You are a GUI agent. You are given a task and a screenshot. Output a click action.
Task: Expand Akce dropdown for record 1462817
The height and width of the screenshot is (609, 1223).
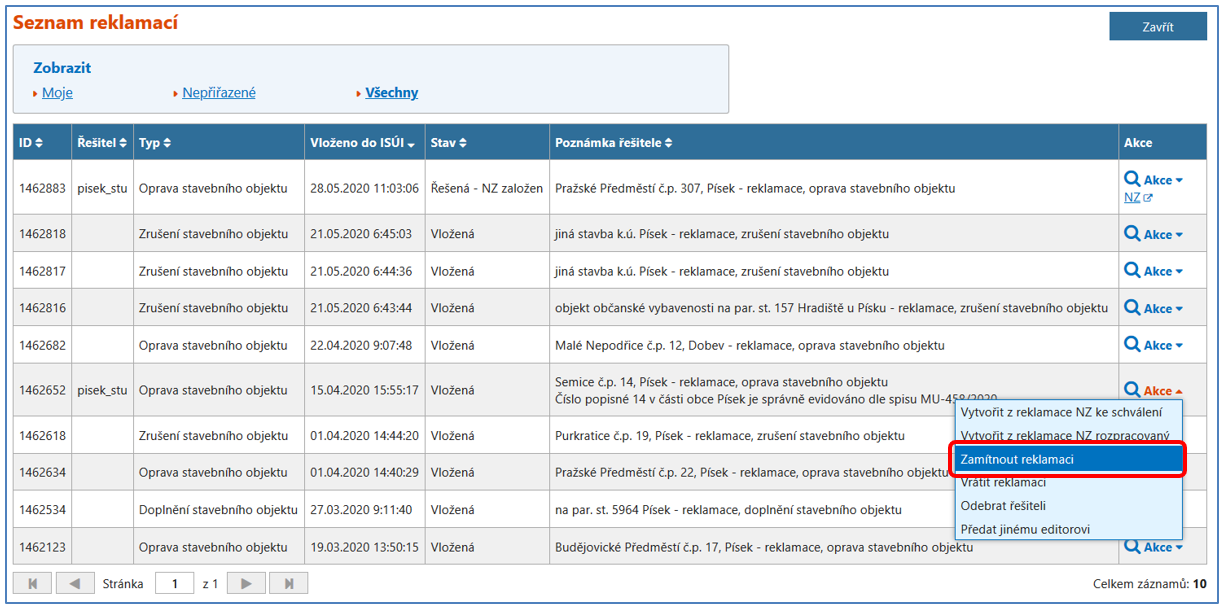pyautogui.click(x=1163, y=272)
